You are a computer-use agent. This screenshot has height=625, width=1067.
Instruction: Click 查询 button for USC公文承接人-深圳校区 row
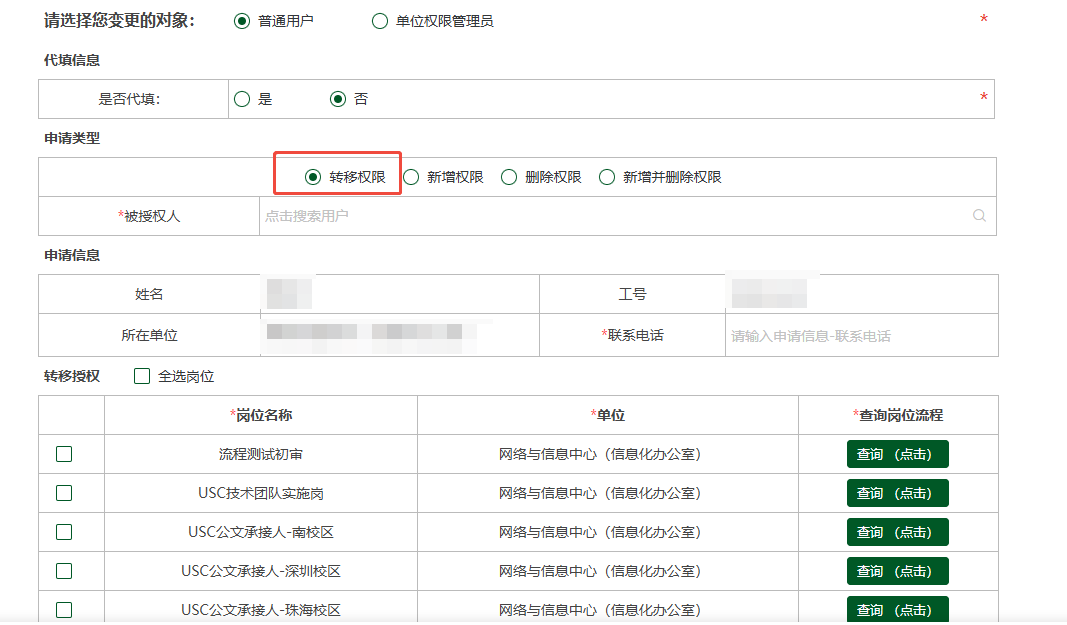coord(897,571)
